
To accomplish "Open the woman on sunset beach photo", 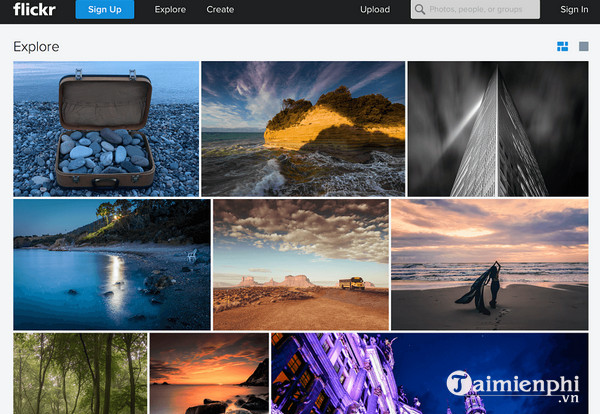I will (489, 264).
